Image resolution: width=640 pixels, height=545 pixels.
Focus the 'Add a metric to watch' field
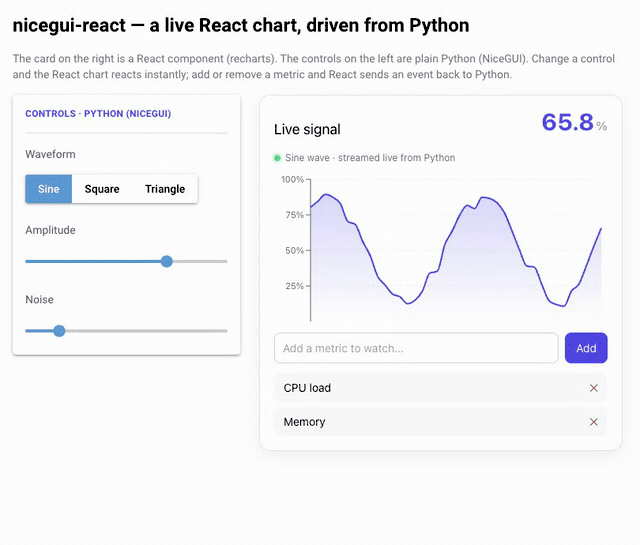(x=416, y=348)
